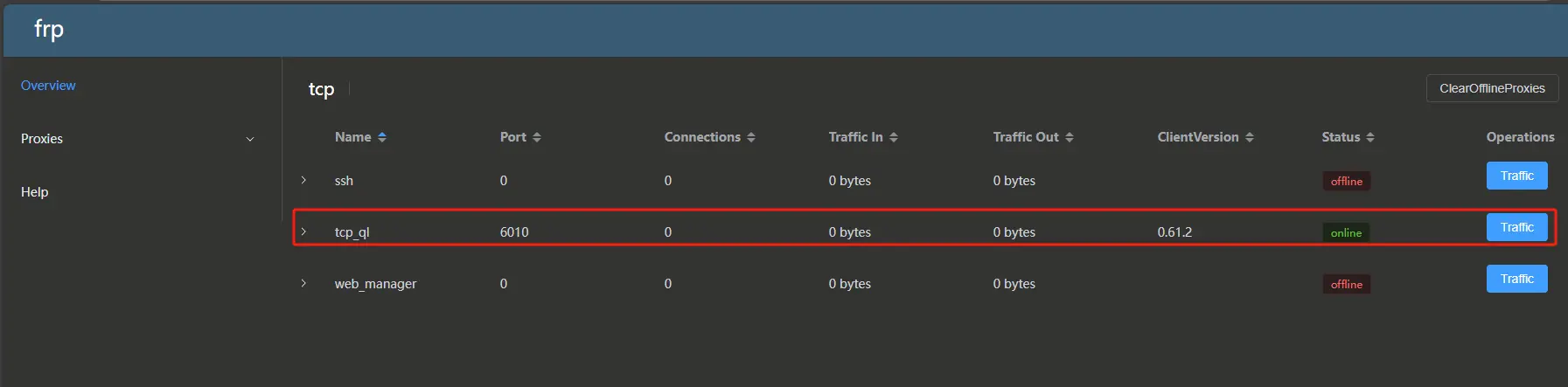Click the frp logo title
This screenshot has width=1568, height=387.
pyautogui.click(x=49, y=30)
